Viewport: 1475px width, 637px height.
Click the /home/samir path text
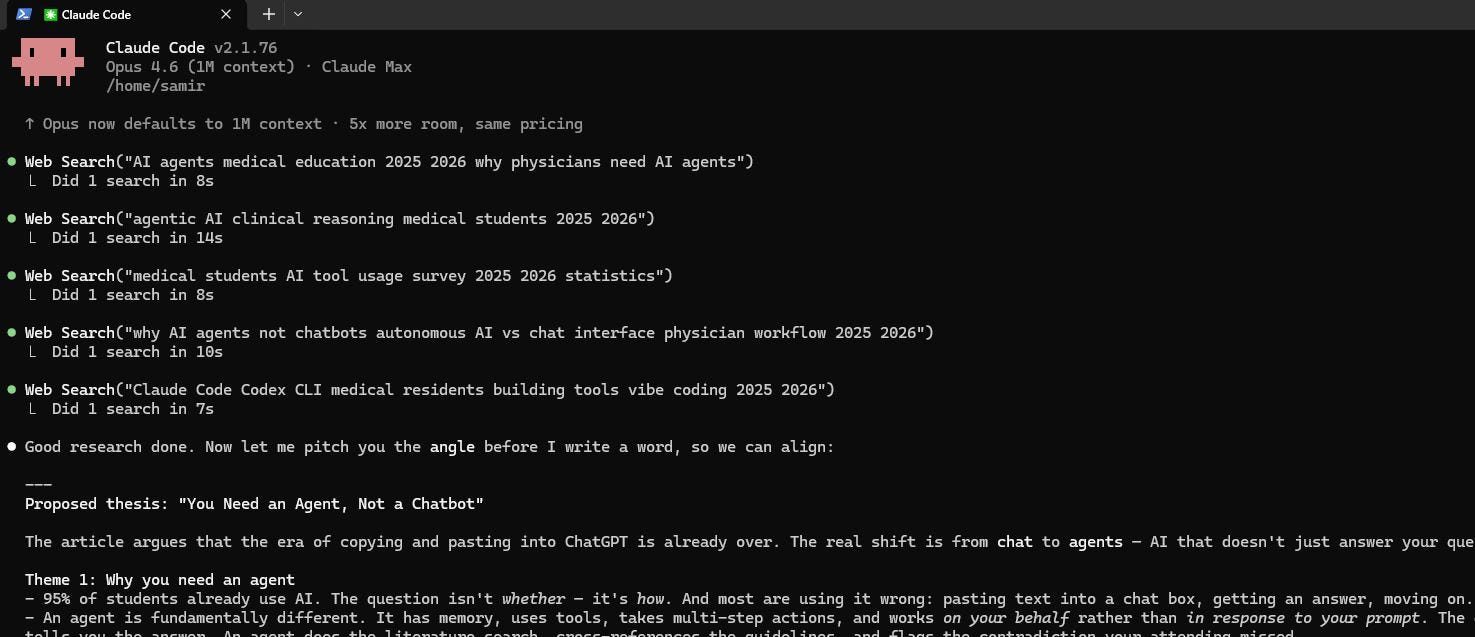155,86
